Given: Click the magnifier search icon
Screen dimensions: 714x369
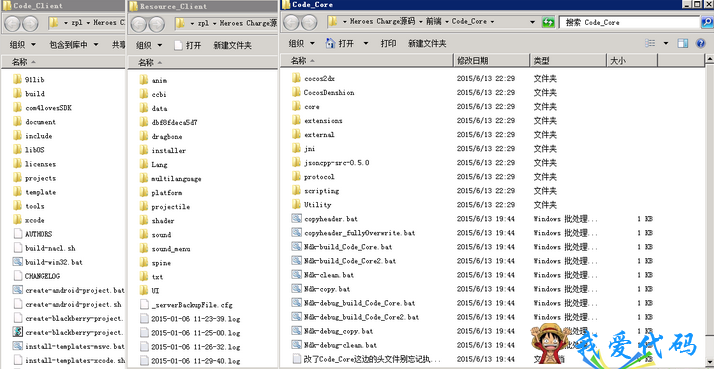Looking at the screenshot, I should pyautogui.click(x=707, y=22).
